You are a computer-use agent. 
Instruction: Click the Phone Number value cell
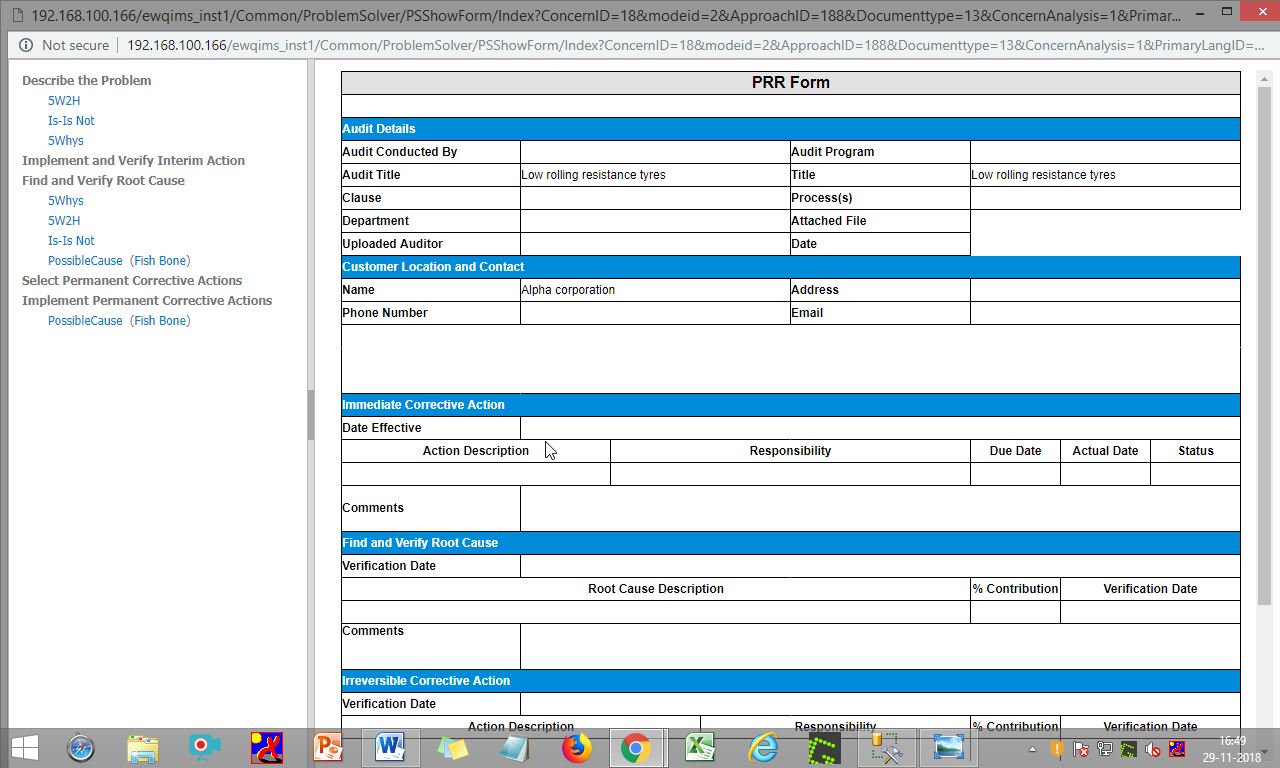point(655,313)
